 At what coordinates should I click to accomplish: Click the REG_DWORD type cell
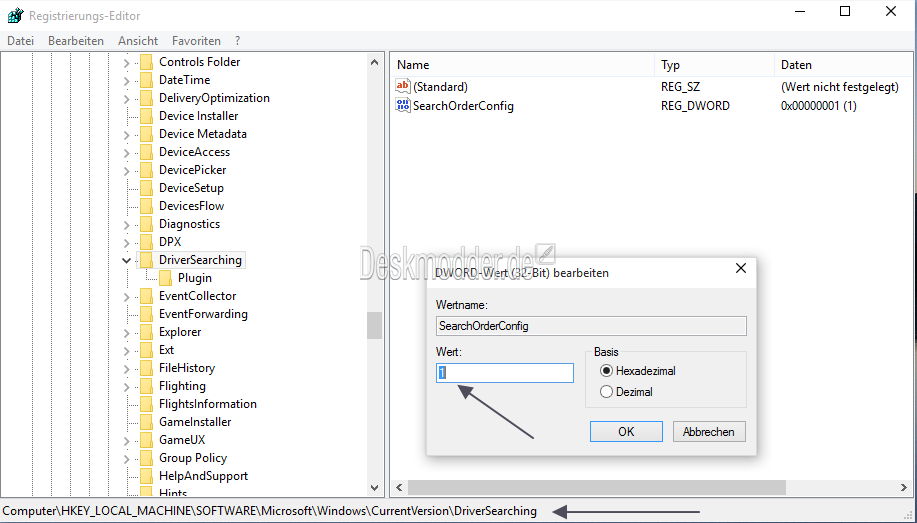pos(695,106)
